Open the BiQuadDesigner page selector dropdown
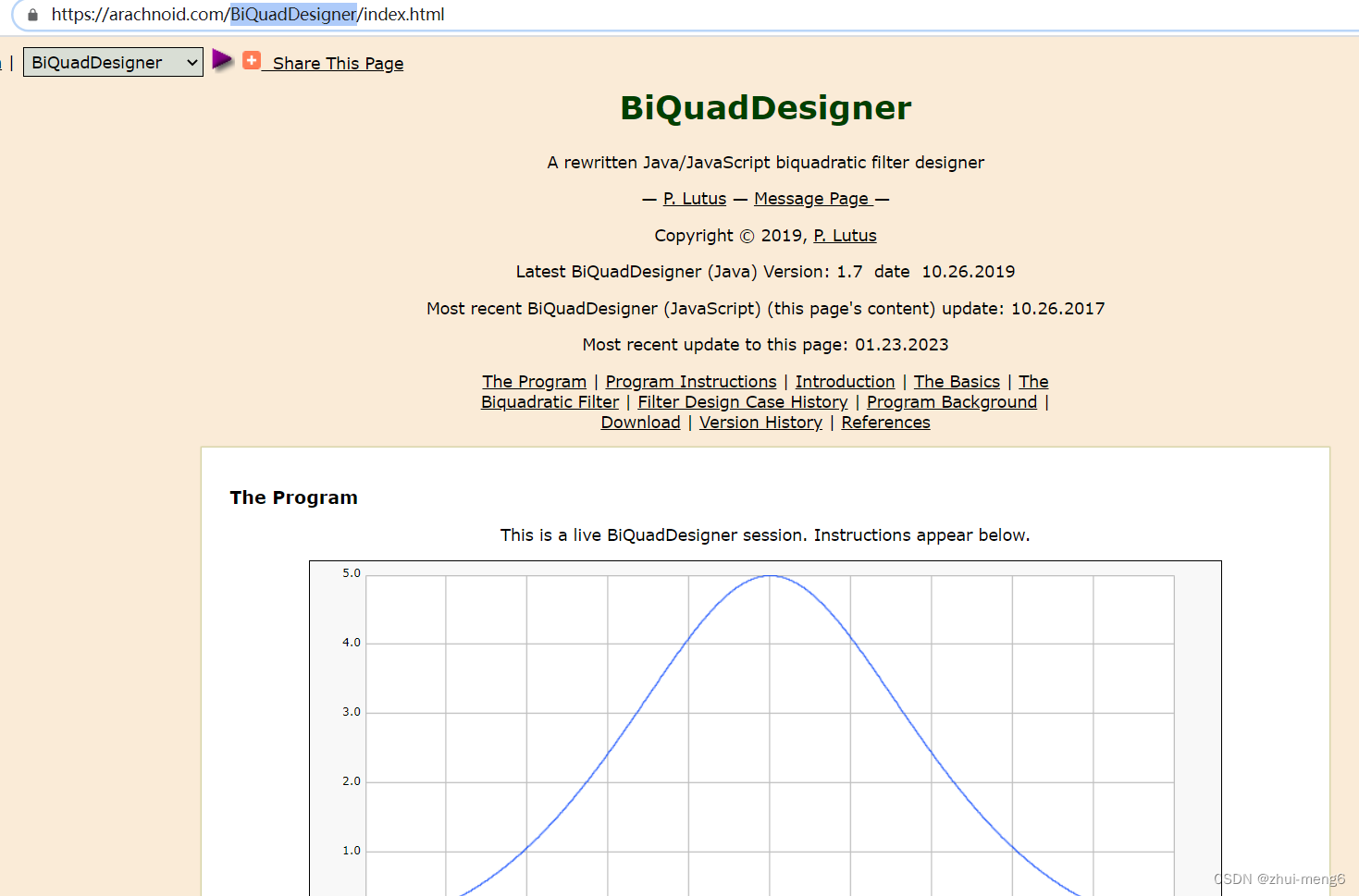 tap(113, 62)
